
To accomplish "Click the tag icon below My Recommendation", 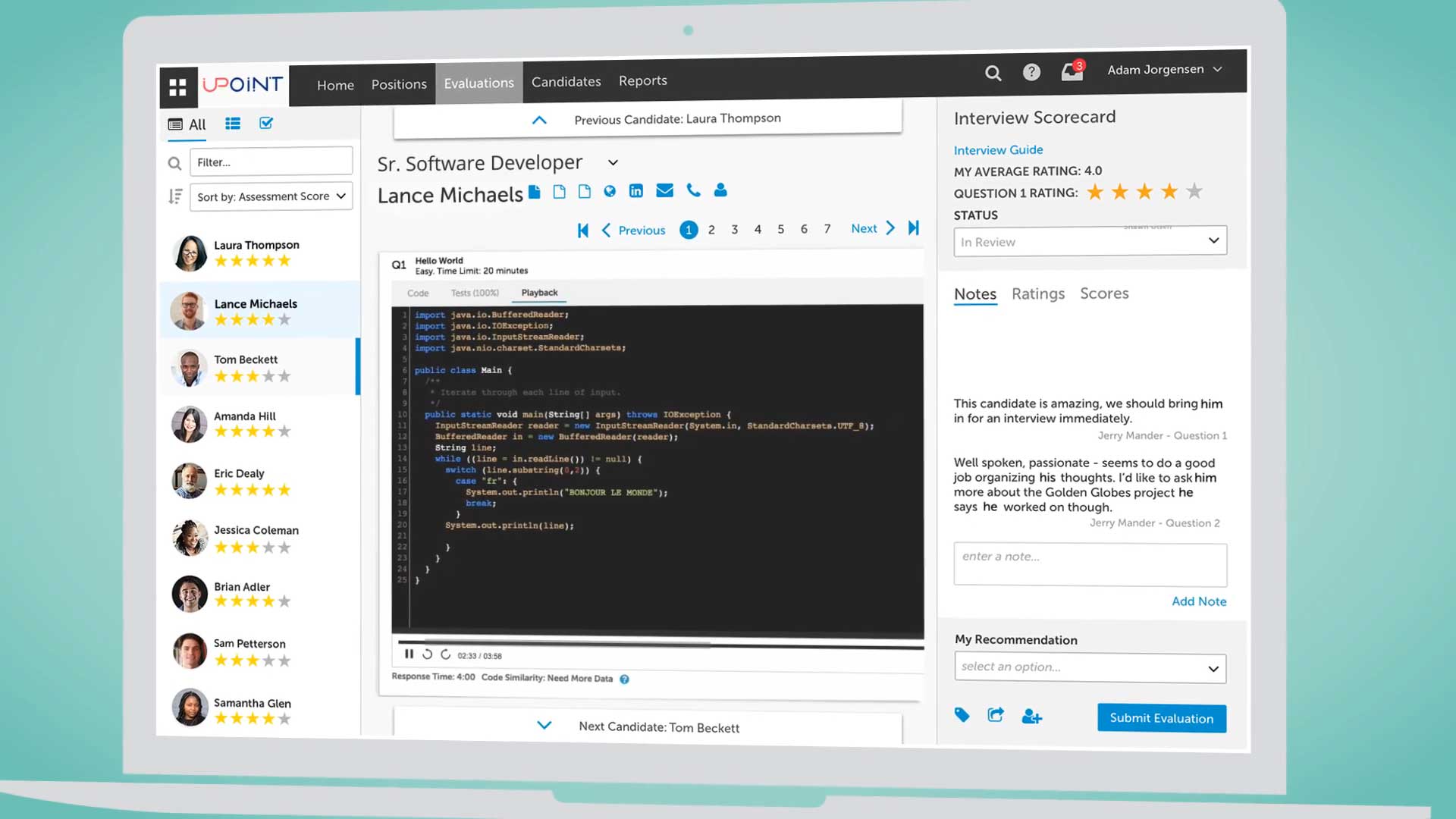I will click(x=962, y=715).
